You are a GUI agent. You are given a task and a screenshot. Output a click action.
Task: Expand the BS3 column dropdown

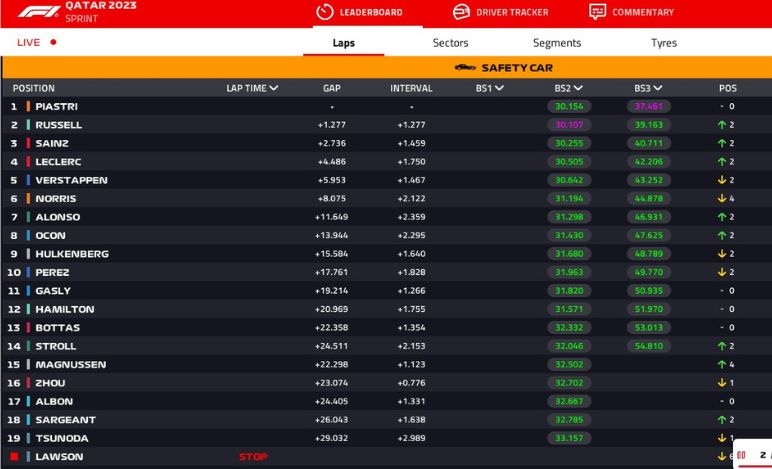(657, 88)
